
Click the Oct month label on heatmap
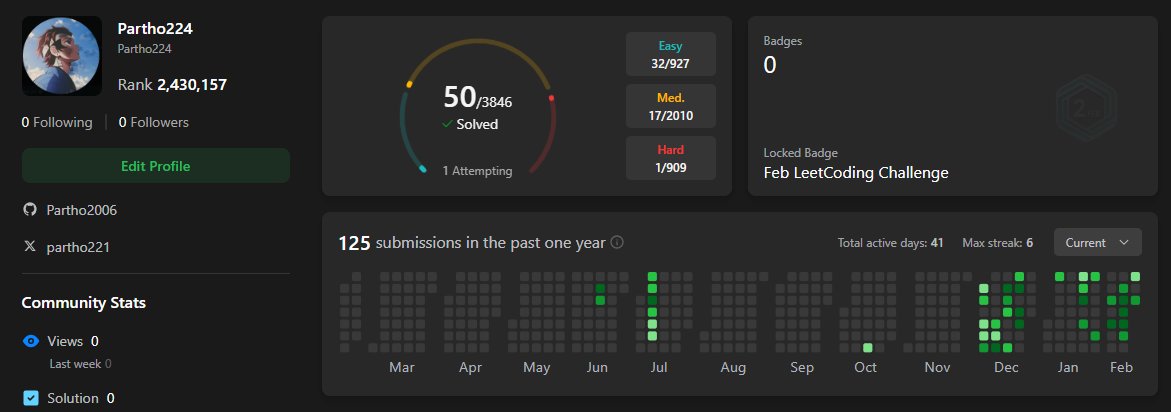click(x=866, y=367)
